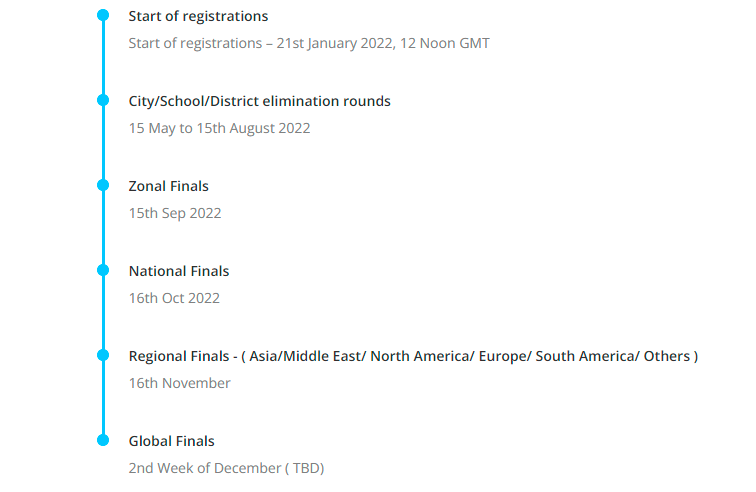
Task: Click the '16th Oct 2022' date
Action: tap(174, 298)
